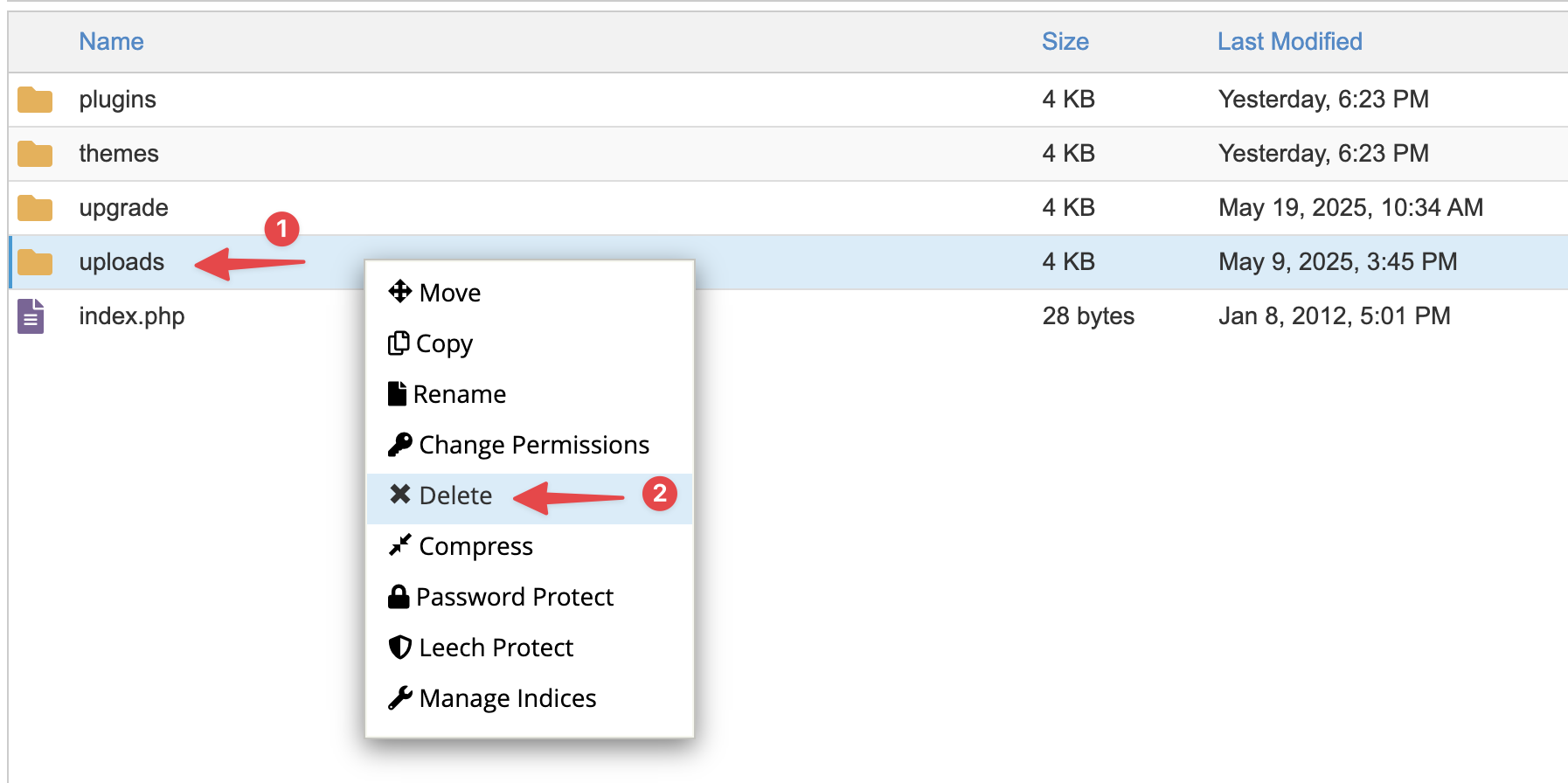Select the themes folder name
This screenshot has width=1568, height=783.
119,154
